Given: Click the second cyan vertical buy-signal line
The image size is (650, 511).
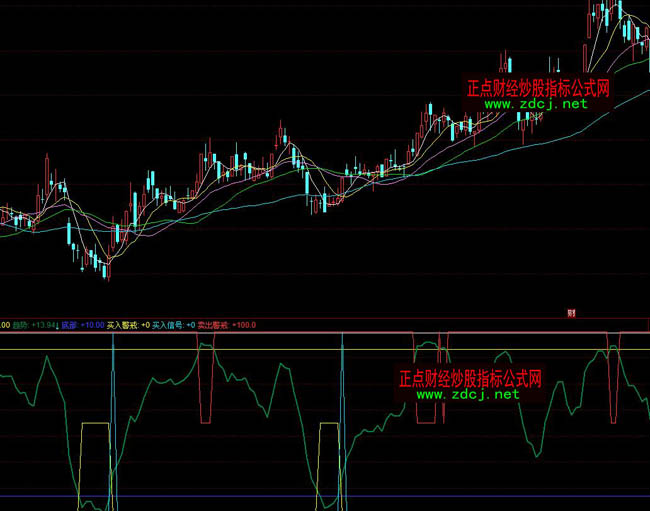Looking at the screenshot, I should click(342, 420).
